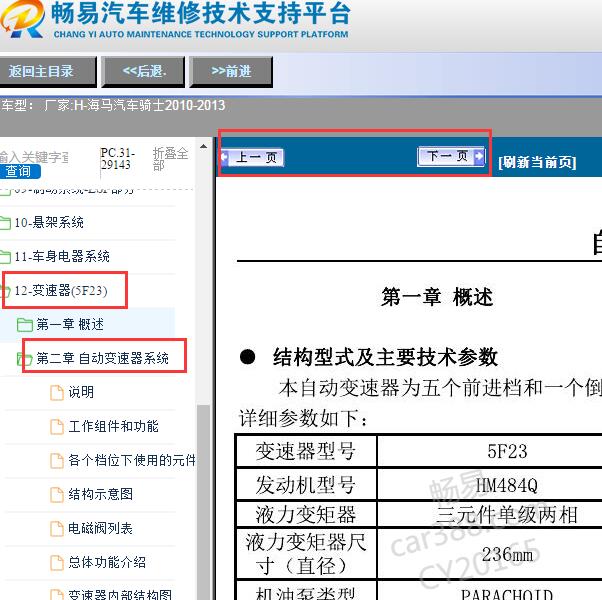Open 各个档位下使用的元件 page
This screenshot has width=602, height=600.
(132, 460)
